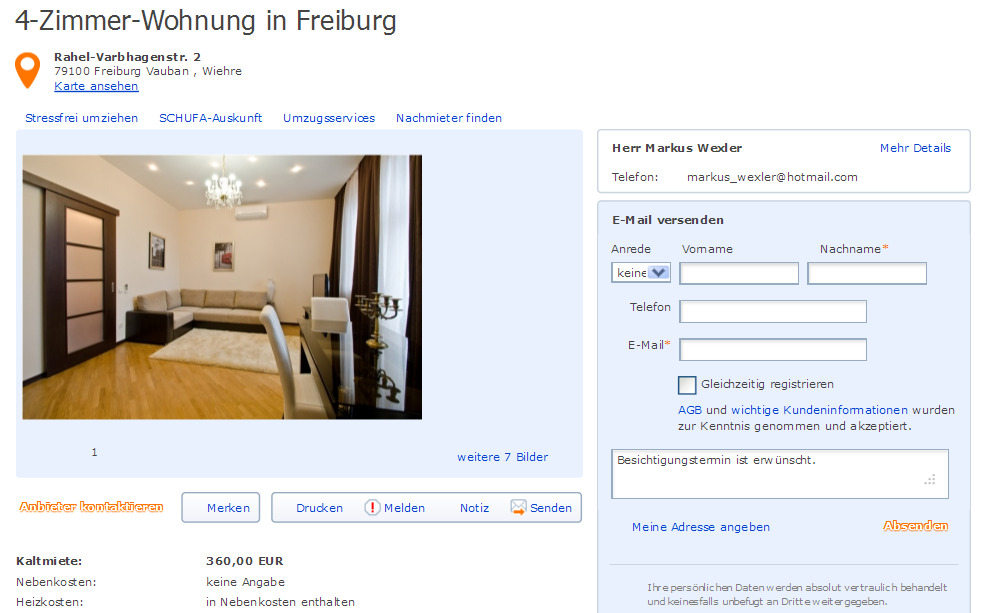Click the Meine Adresse angeben link

(x=700, y=527)
